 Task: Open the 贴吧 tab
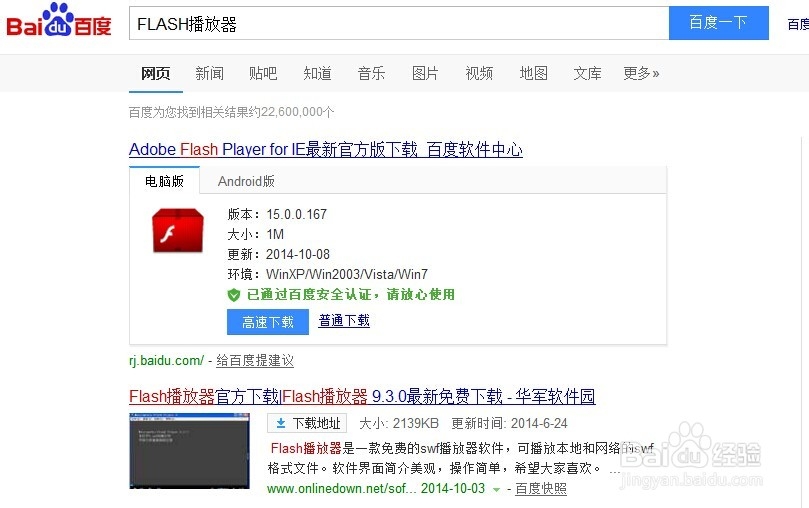click(263, 73)
